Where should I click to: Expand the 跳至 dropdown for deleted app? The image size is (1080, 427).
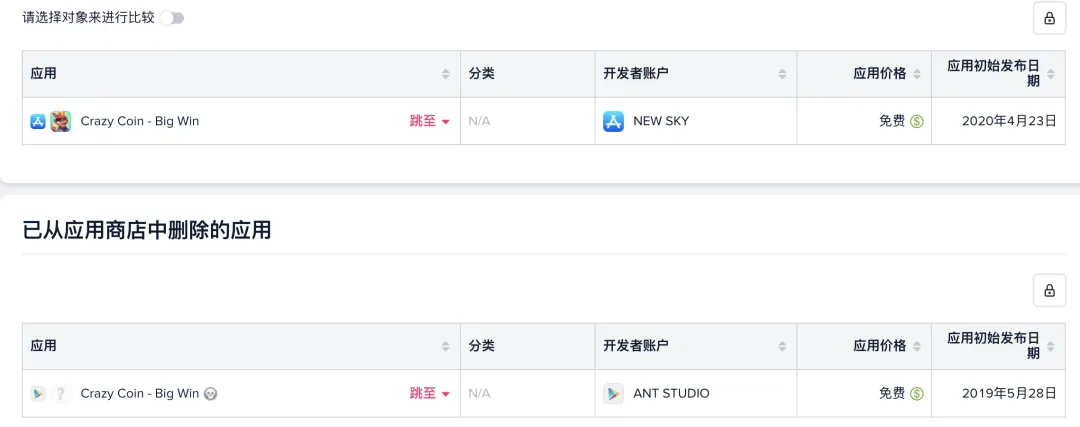(x=430, y=393)
